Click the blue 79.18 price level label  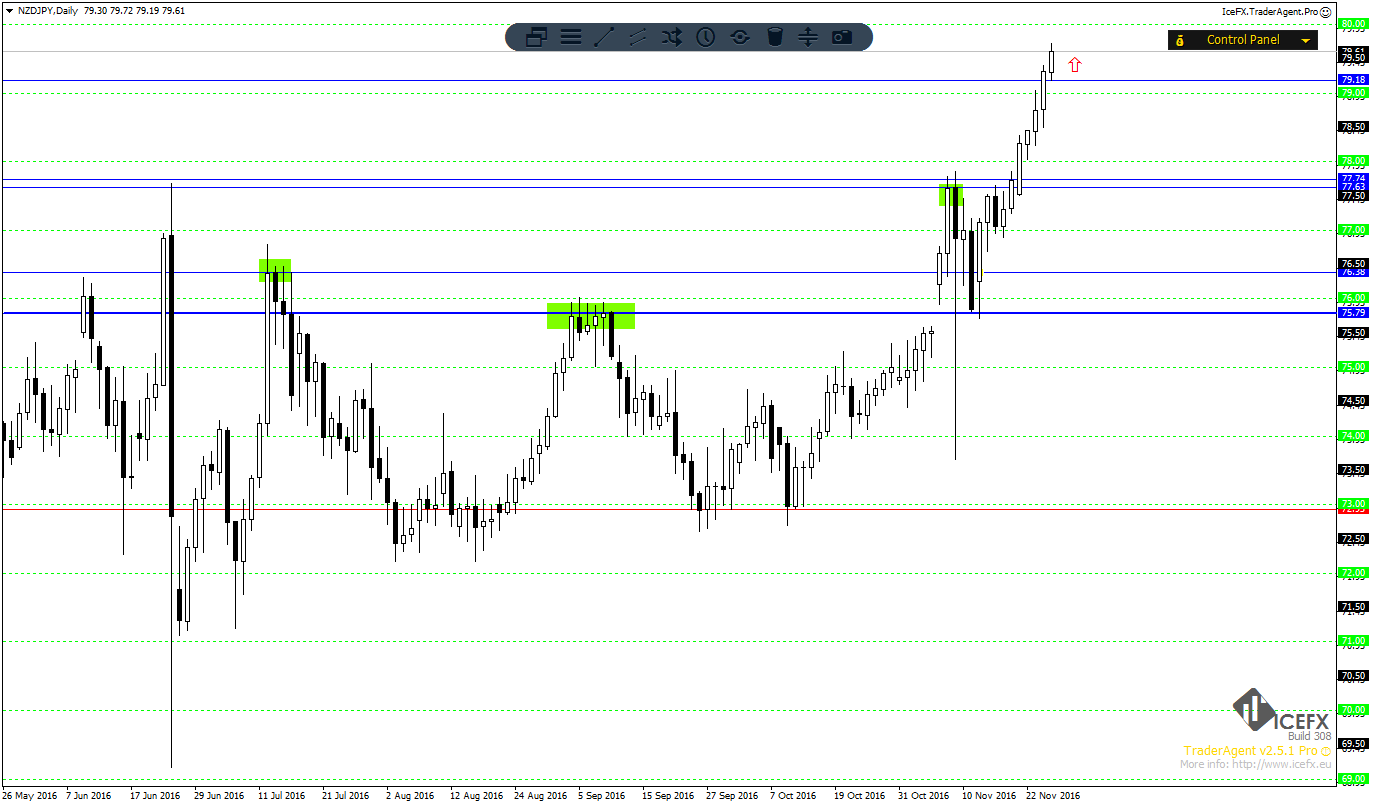1353,79
